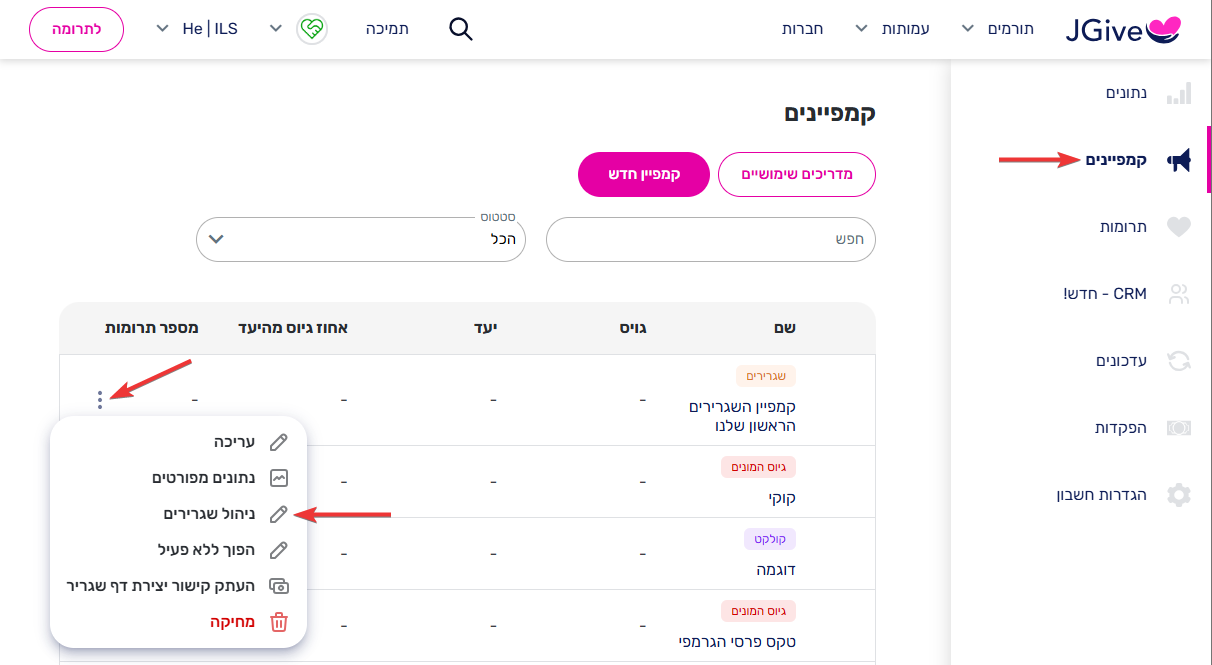Select the קמפיינים megaphone icon
This screenshot has height=665, width=1212.
(x=1179, y=160)
